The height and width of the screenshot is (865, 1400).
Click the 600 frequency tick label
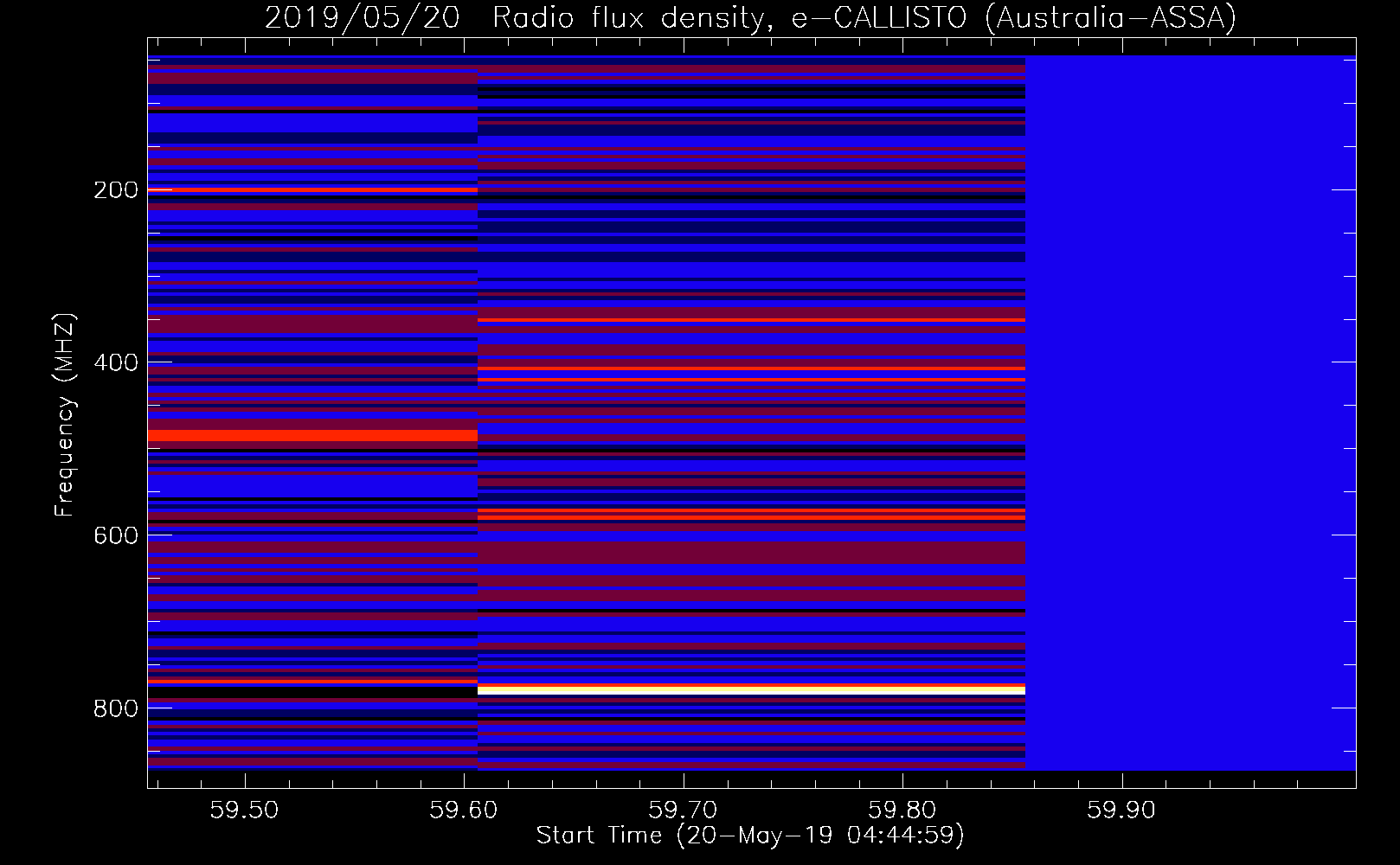116,535
